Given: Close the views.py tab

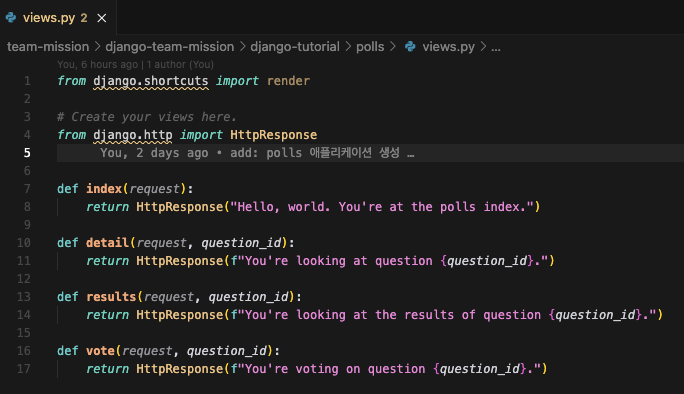Looking at the screenshot, I should coord(102,18).
